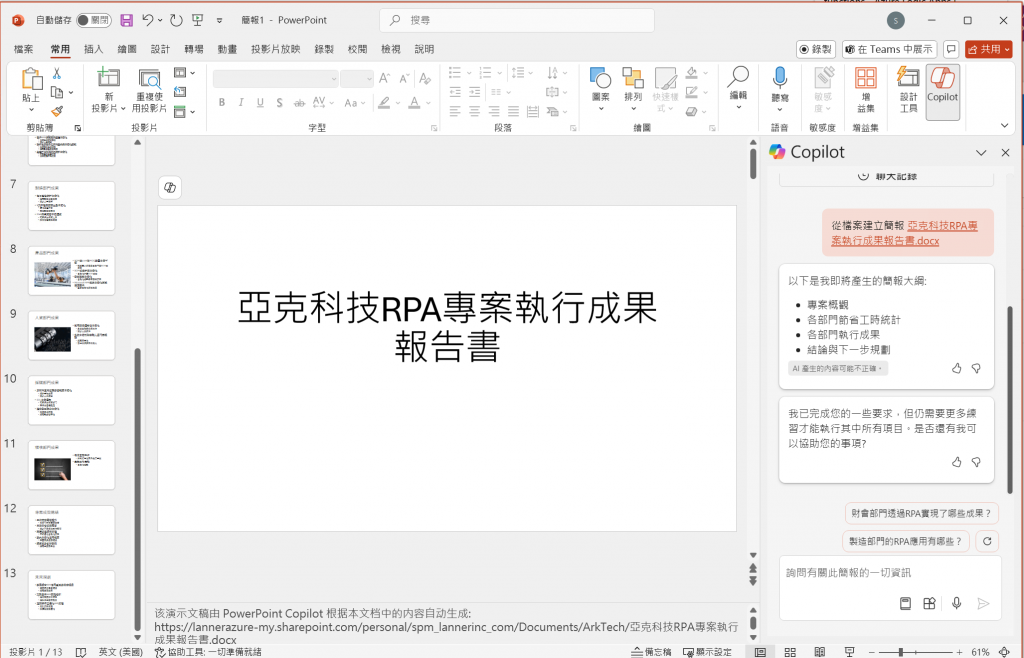The height and width of the screenshot is (658, 1024).
Task: Collapse the ribbon with the chevron
Action: click(x=1004, y=125)
